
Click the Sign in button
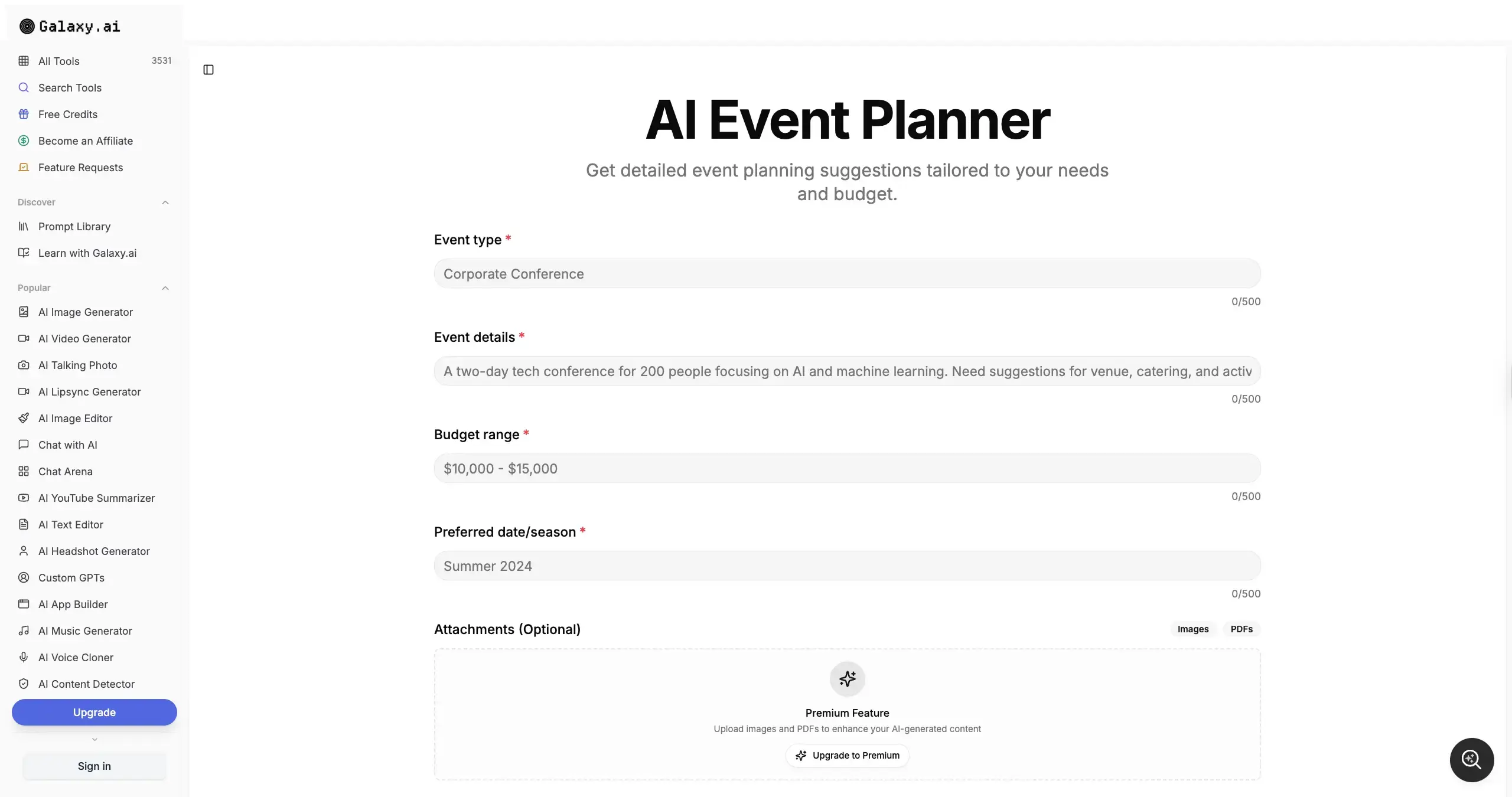pyautogui.click(x=94, y=766)
